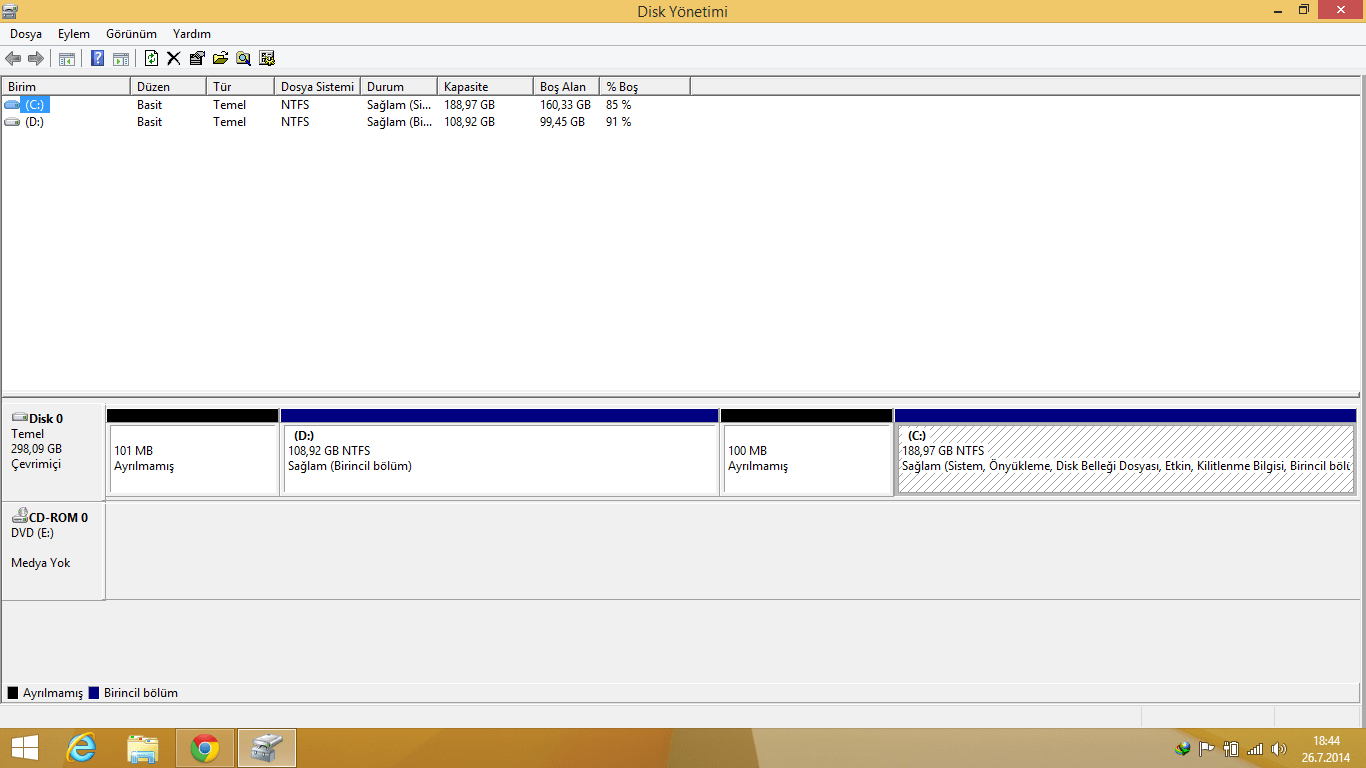Click the 108,92 GB capacity cell in the volume list
This screenshot has width=1366, height=768.
click(469, 122)
